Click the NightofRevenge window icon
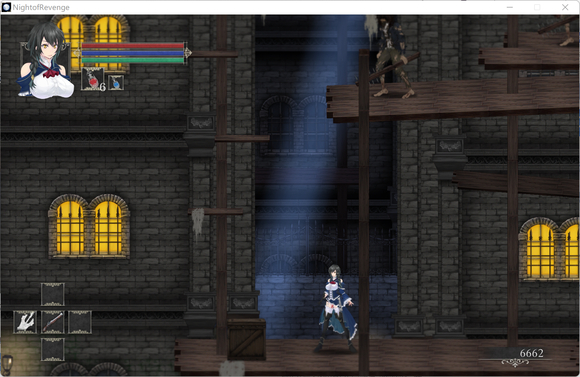Screen dimensions: 580x377 point(6,7)
